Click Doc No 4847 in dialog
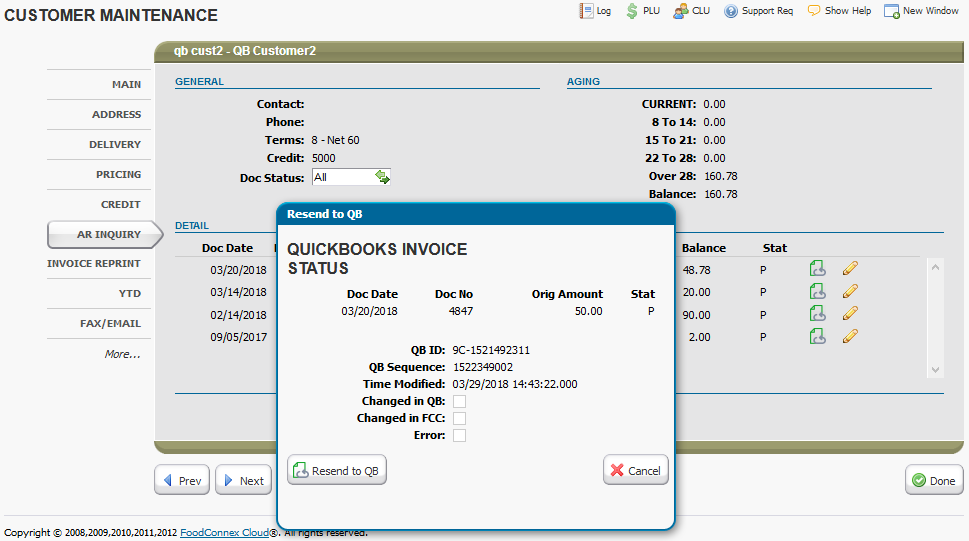Viewport: 969px width, 541px height. (x=461, y=311)
